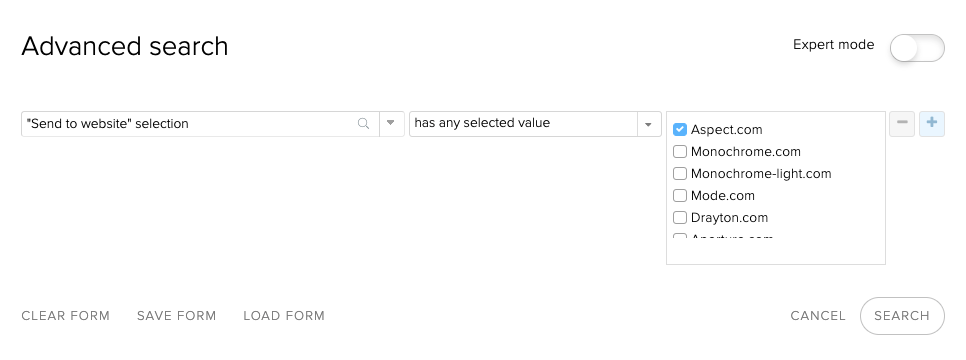Add a new criterion with plus button
Image resolution: width=966 pixels, height=360 pixels.
(x=932, y=124)
